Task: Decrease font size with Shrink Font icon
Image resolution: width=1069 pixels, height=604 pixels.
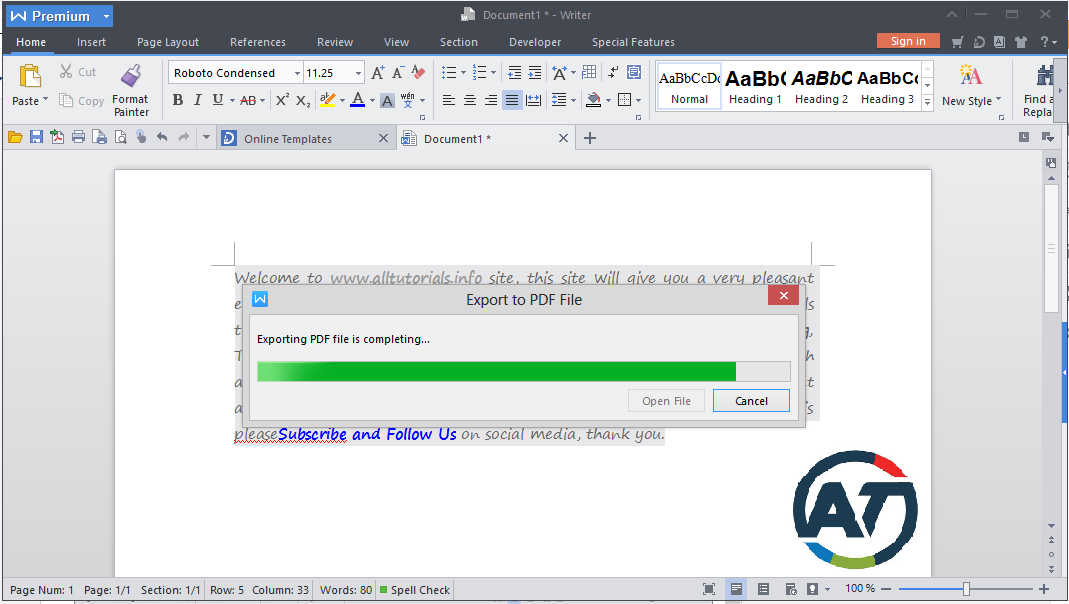Action: pyautogui.click(x=398, y=73)
